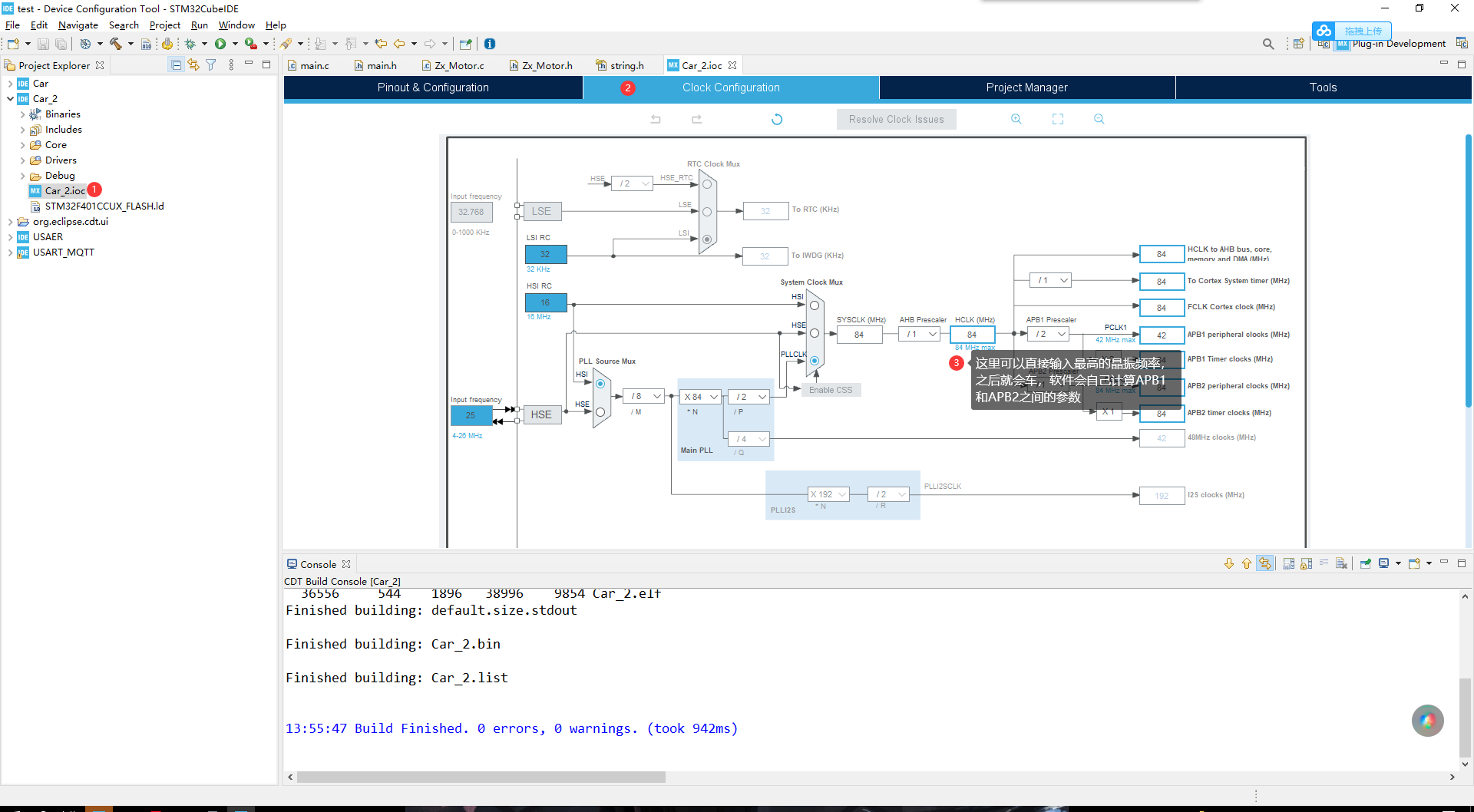Select HSI as System Clock Mux source
The height and width of the screenshot is (812, 1474).
pyautogui.click(x=814, y=304)
